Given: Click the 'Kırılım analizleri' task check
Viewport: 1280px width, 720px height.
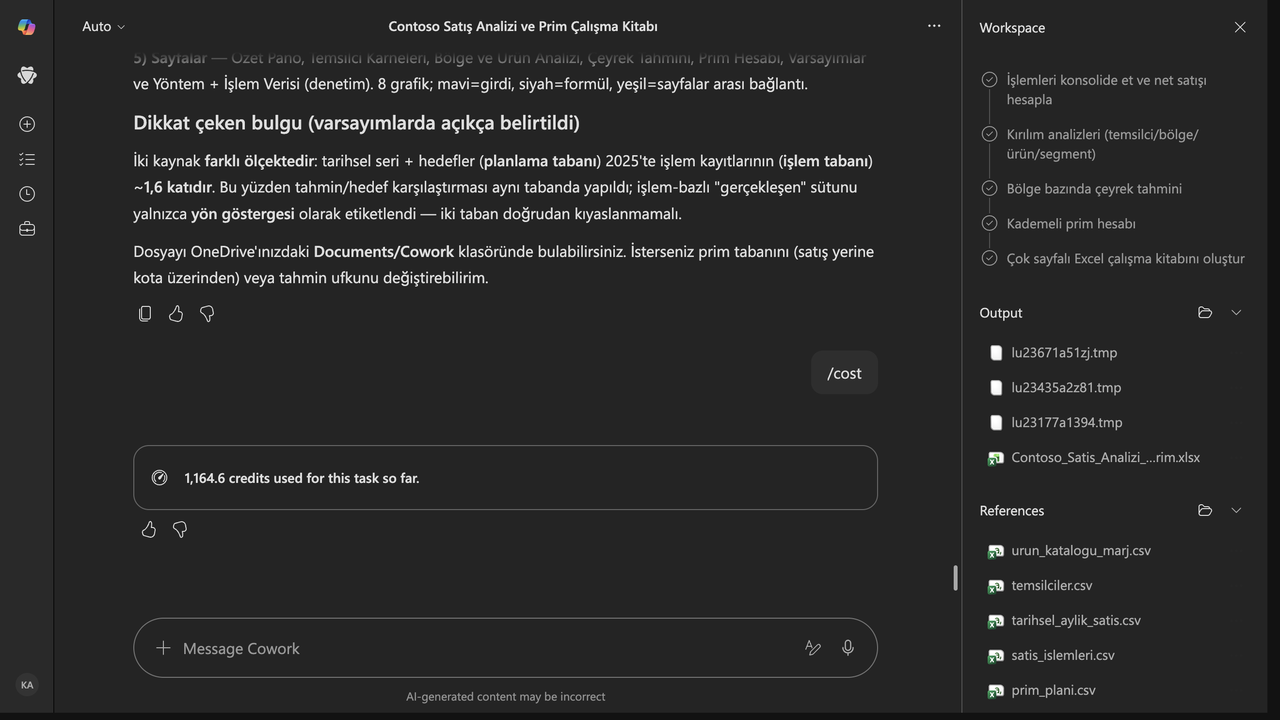Looking at the screenshot, I should click(989, 134).
